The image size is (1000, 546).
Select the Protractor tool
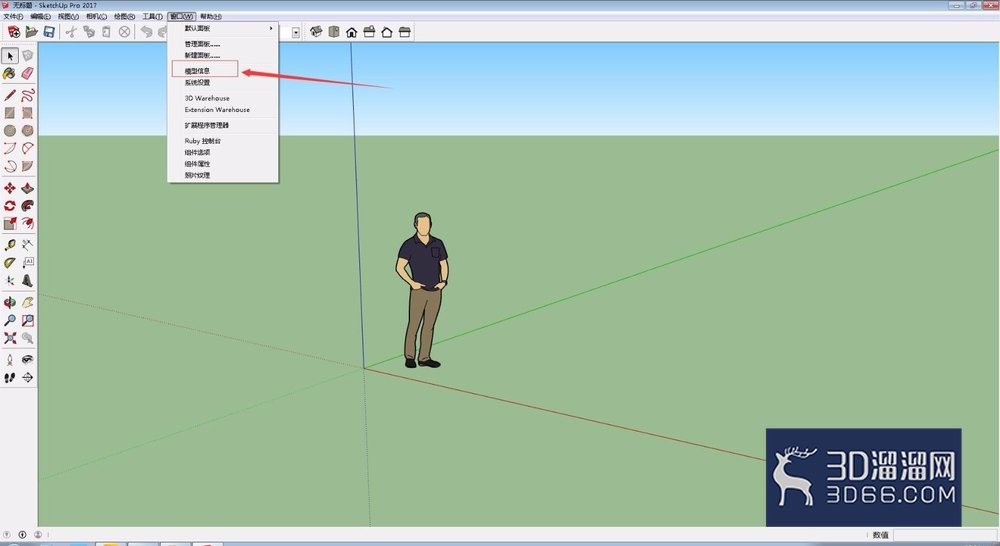pos(10,263)
